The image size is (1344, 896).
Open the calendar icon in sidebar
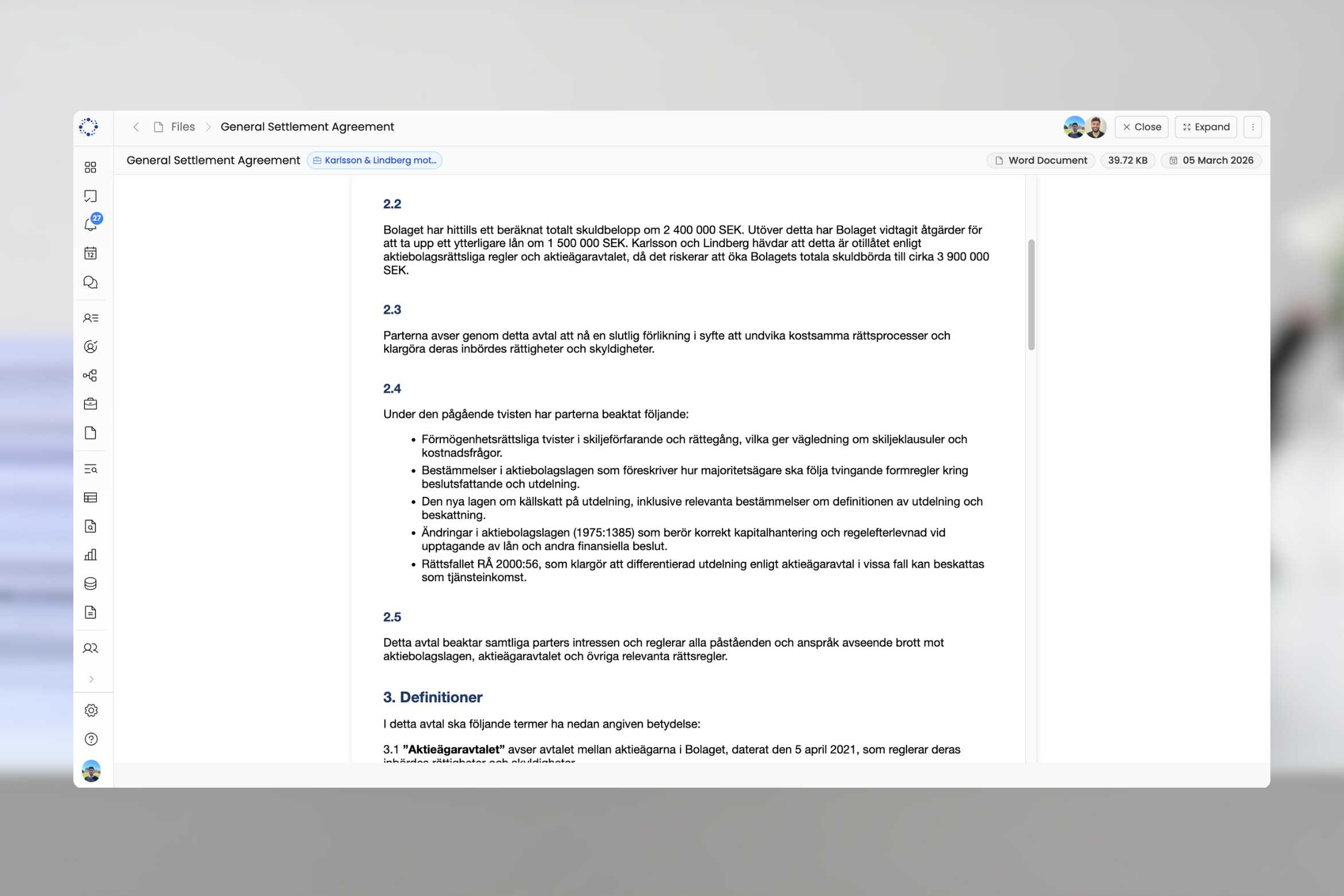tap(91, 253)
